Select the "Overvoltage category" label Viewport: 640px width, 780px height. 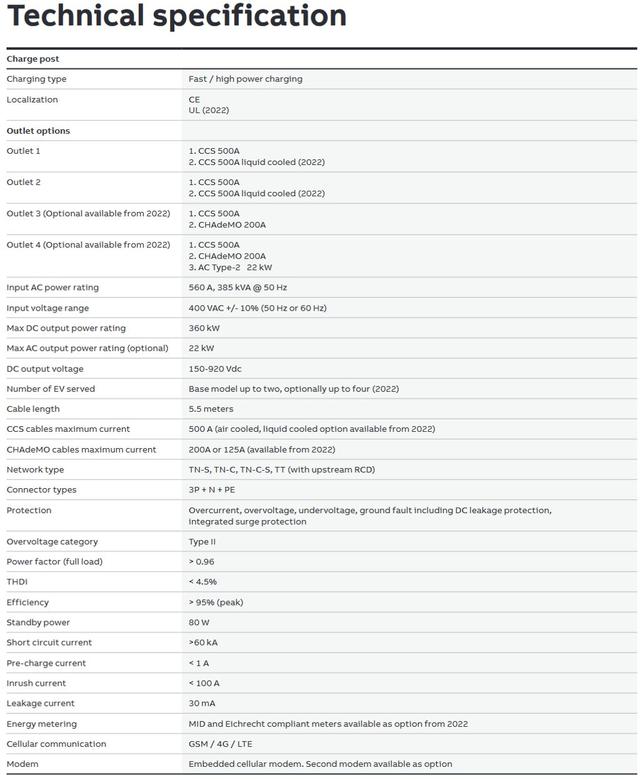tap(52, 542)
